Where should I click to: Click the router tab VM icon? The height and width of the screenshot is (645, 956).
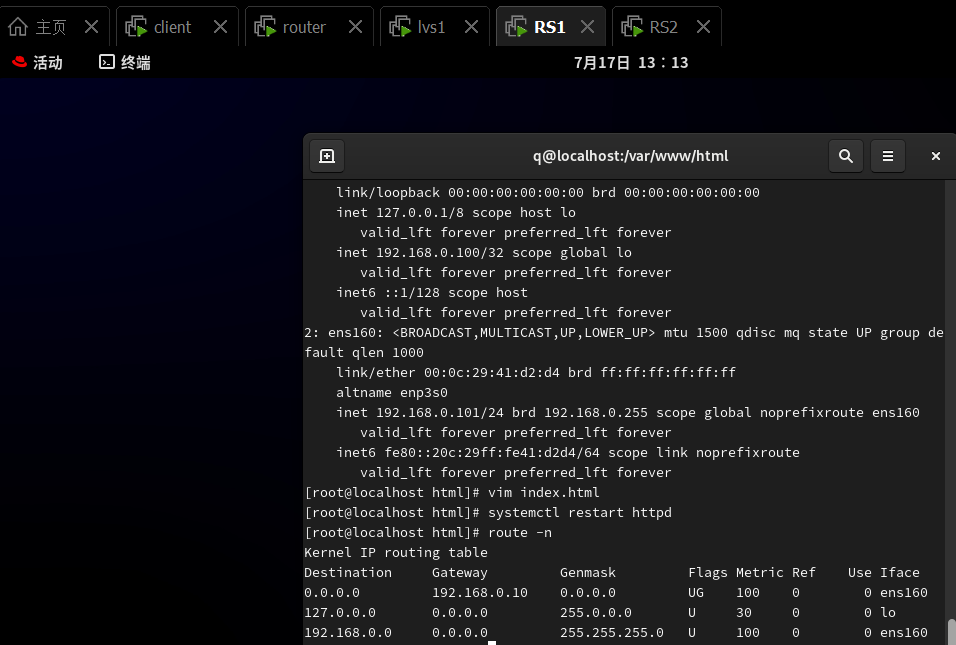click(x=265, y=27)
